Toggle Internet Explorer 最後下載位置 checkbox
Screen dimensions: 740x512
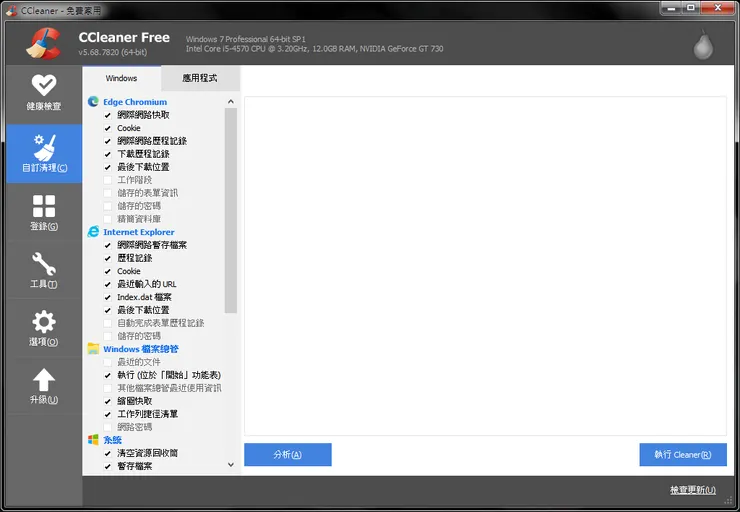coord(108,310)
